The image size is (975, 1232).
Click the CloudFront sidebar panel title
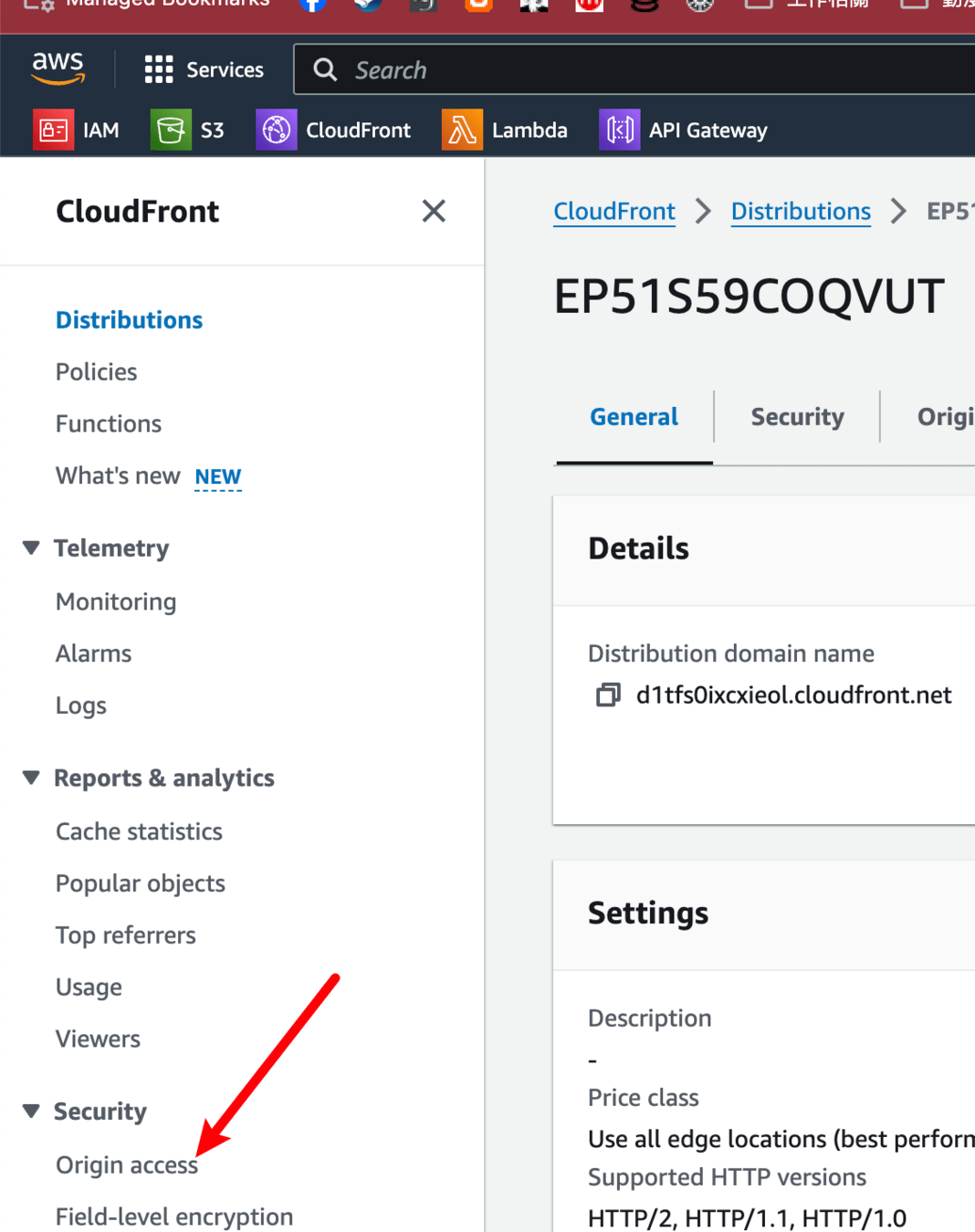[x=137, y=212]
